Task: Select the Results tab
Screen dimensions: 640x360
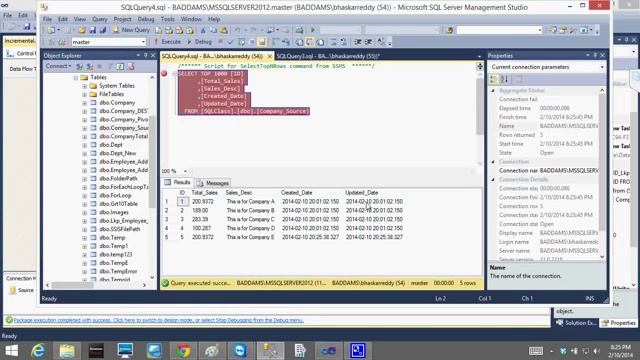Action: tap(178, 182)
